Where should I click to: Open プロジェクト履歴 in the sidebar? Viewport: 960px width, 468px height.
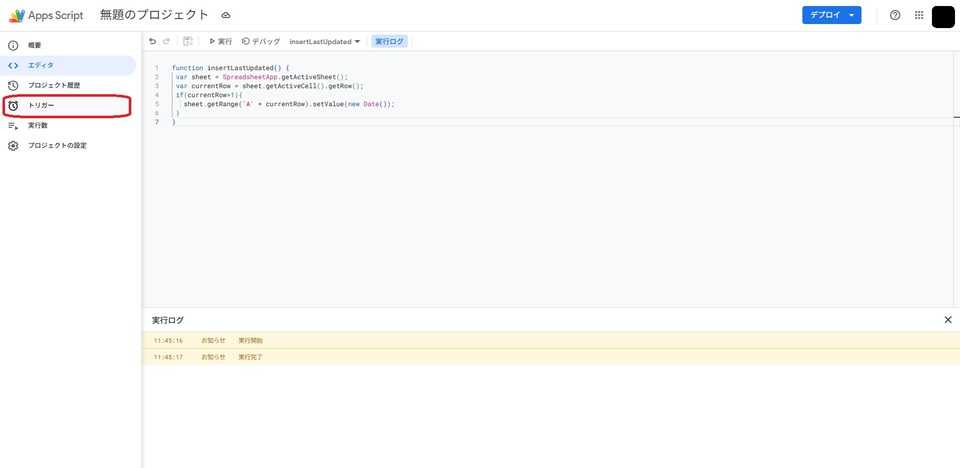tap(54, 85)
